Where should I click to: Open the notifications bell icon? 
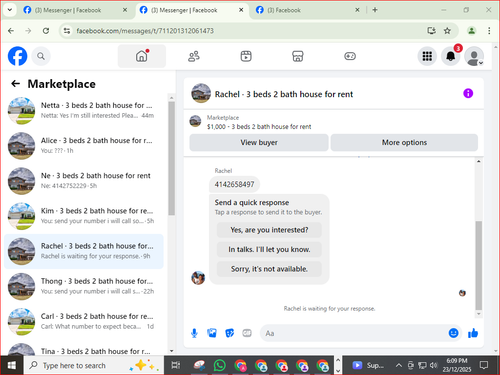pos(451,56)
